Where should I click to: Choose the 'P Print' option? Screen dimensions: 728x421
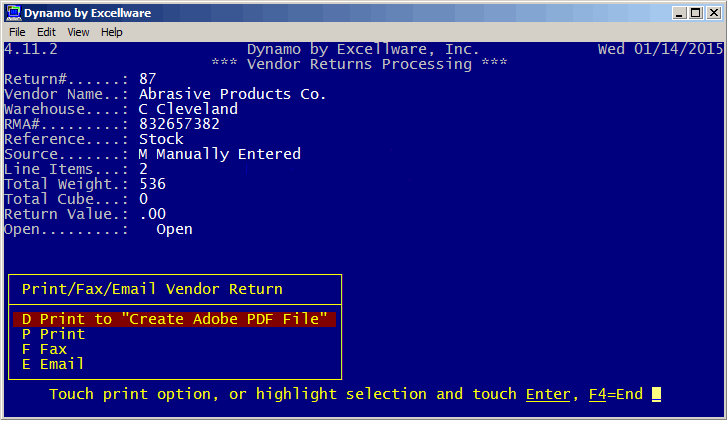click(53, 334)
